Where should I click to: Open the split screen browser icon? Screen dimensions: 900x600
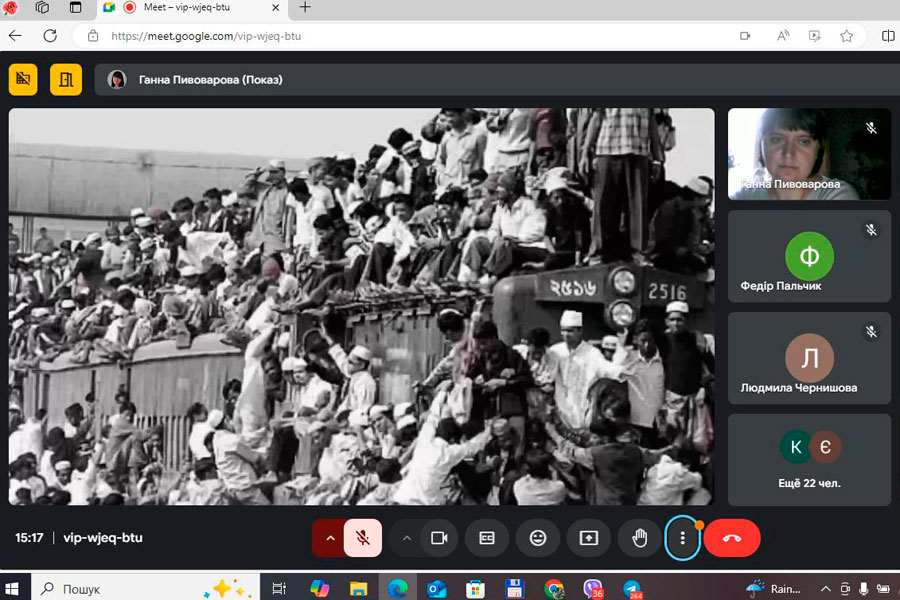(x=888, y=36)
